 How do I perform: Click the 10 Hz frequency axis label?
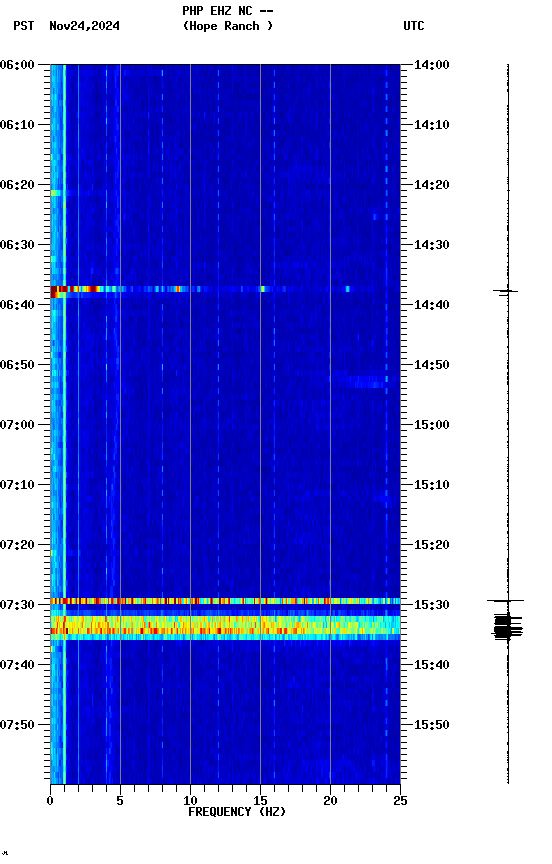[190, 801]
